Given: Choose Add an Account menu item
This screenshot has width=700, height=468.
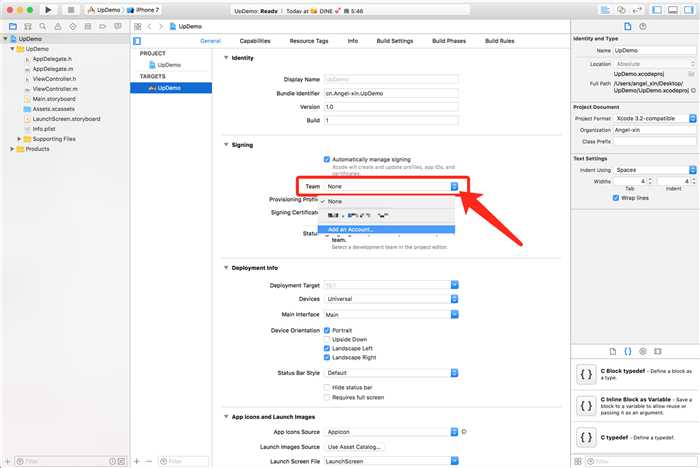Looking at the screenshot, I should (x=387, y=230).
